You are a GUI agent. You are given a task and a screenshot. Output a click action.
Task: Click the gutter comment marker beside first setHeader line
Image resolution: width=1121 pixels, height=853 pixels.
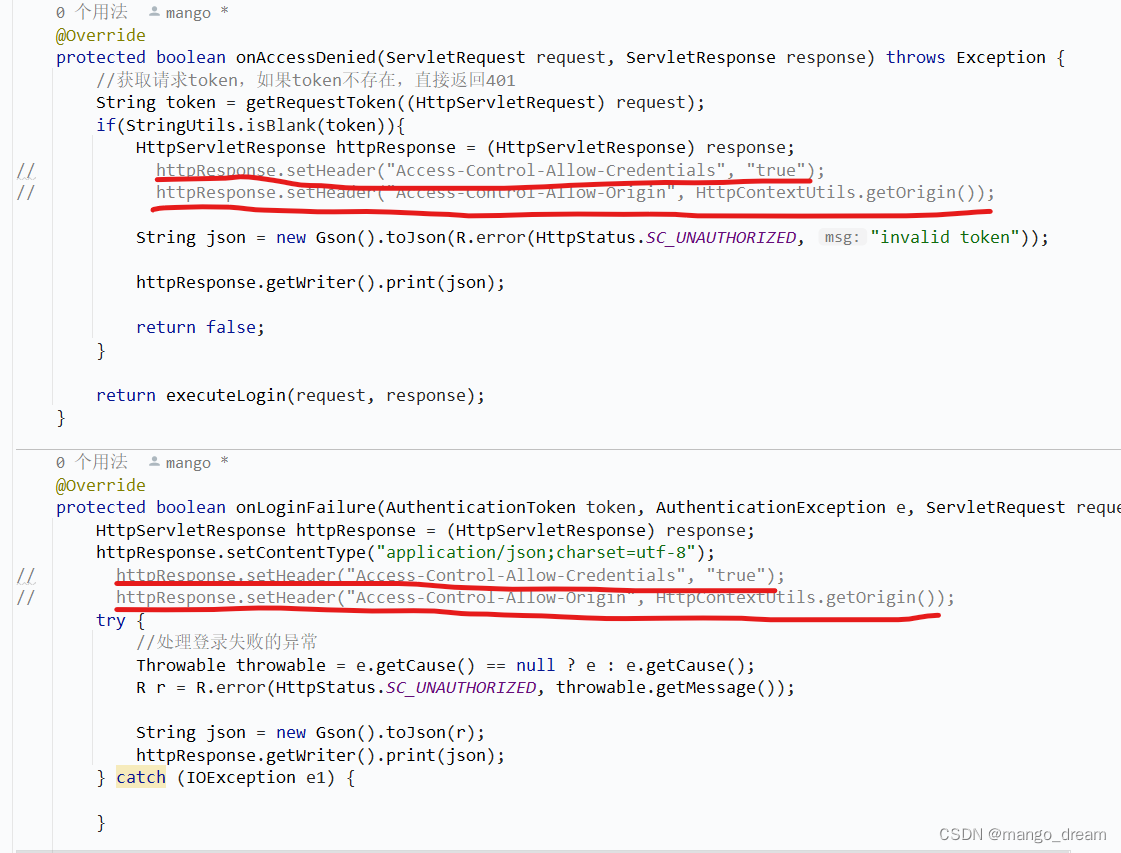pos(26,170)
